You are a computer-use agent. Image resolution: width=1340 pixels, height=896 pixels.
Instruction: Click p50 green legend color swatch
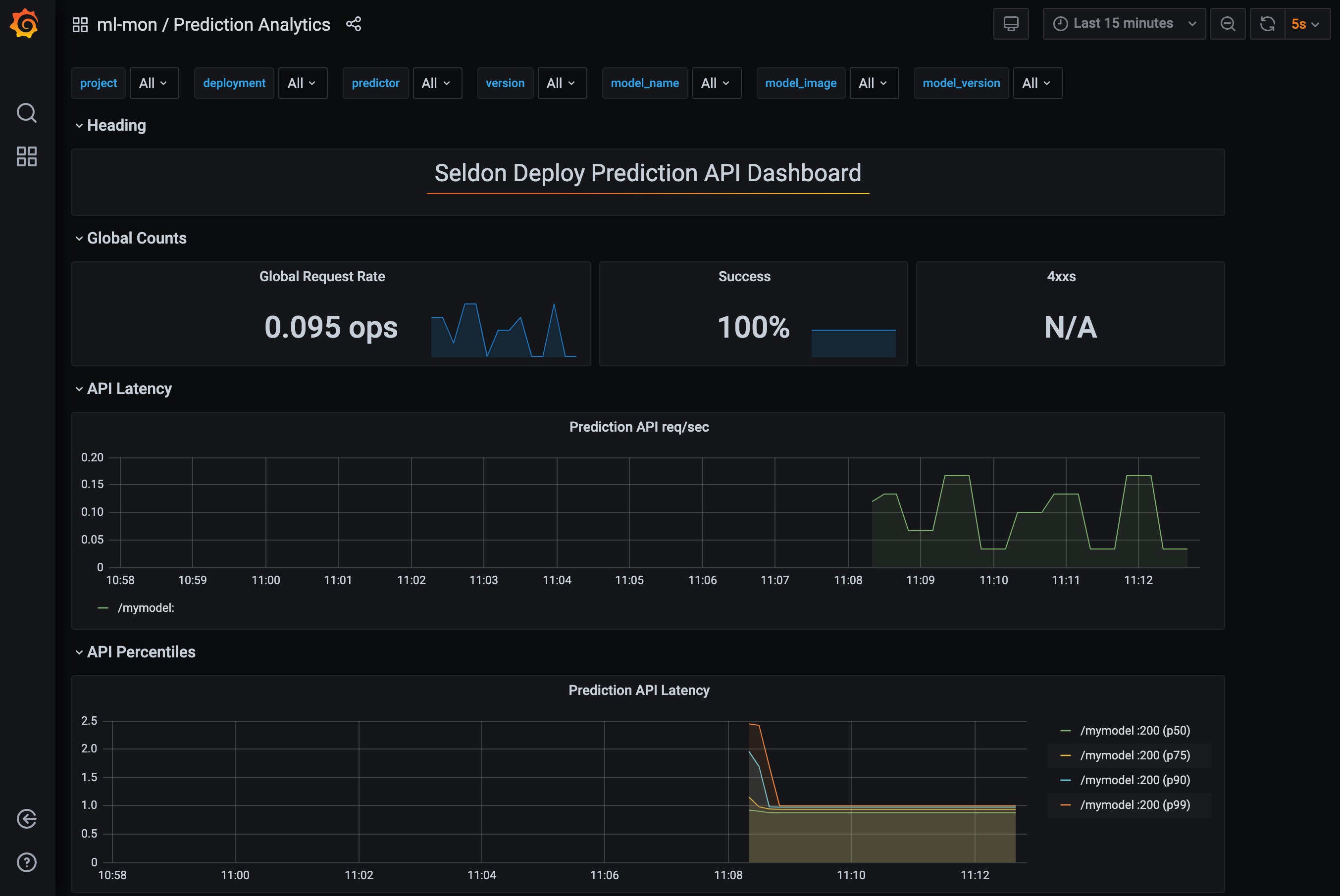1066,731
